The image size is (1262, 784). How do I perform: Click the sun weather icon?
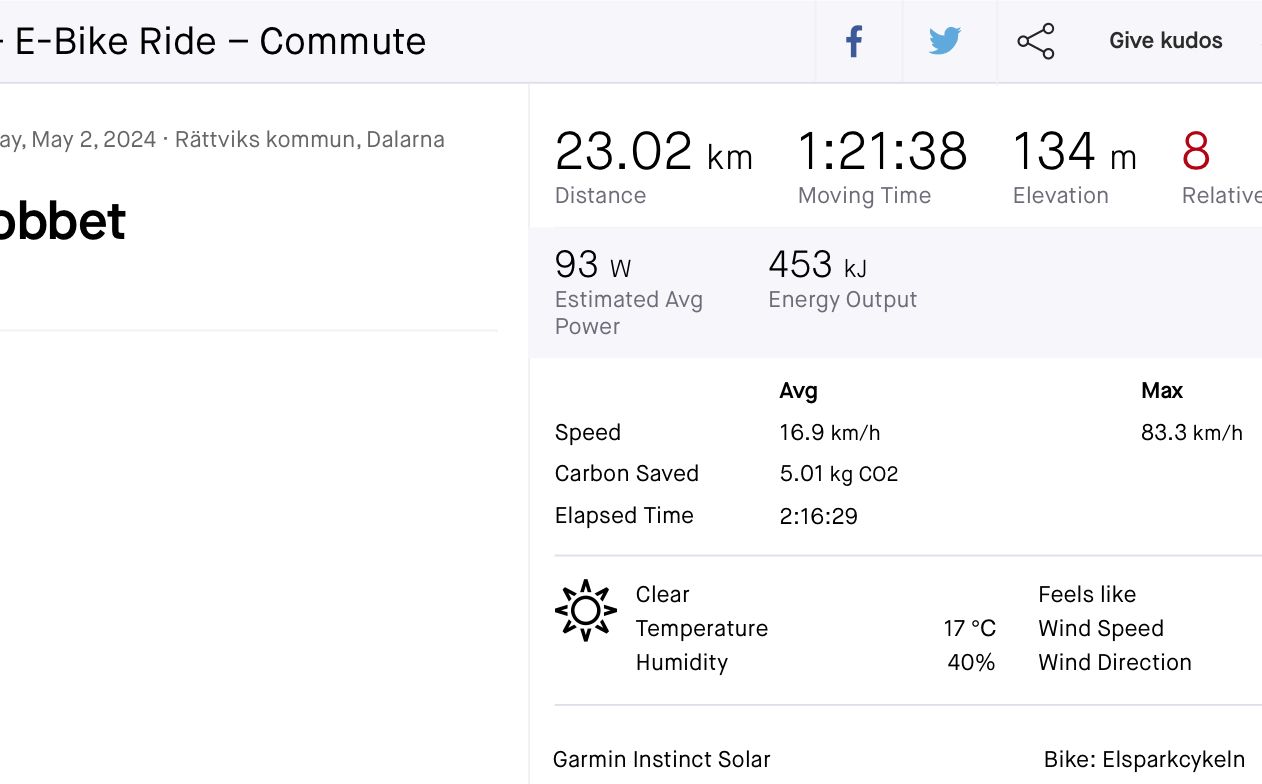coord(586,610)
